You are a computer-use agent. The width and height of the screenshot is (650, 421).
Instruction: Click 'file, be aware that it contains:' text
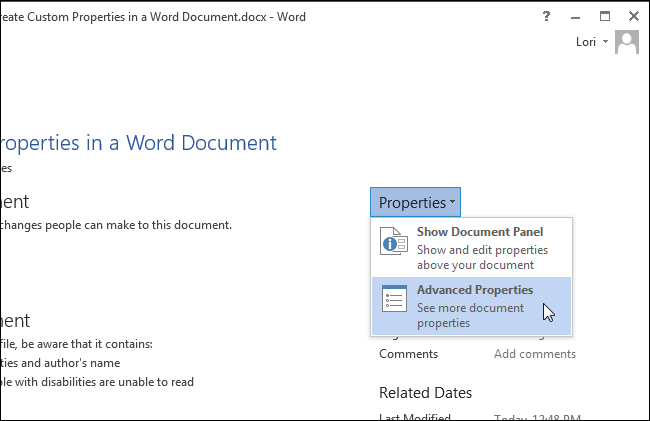click(x=76, y=344)
